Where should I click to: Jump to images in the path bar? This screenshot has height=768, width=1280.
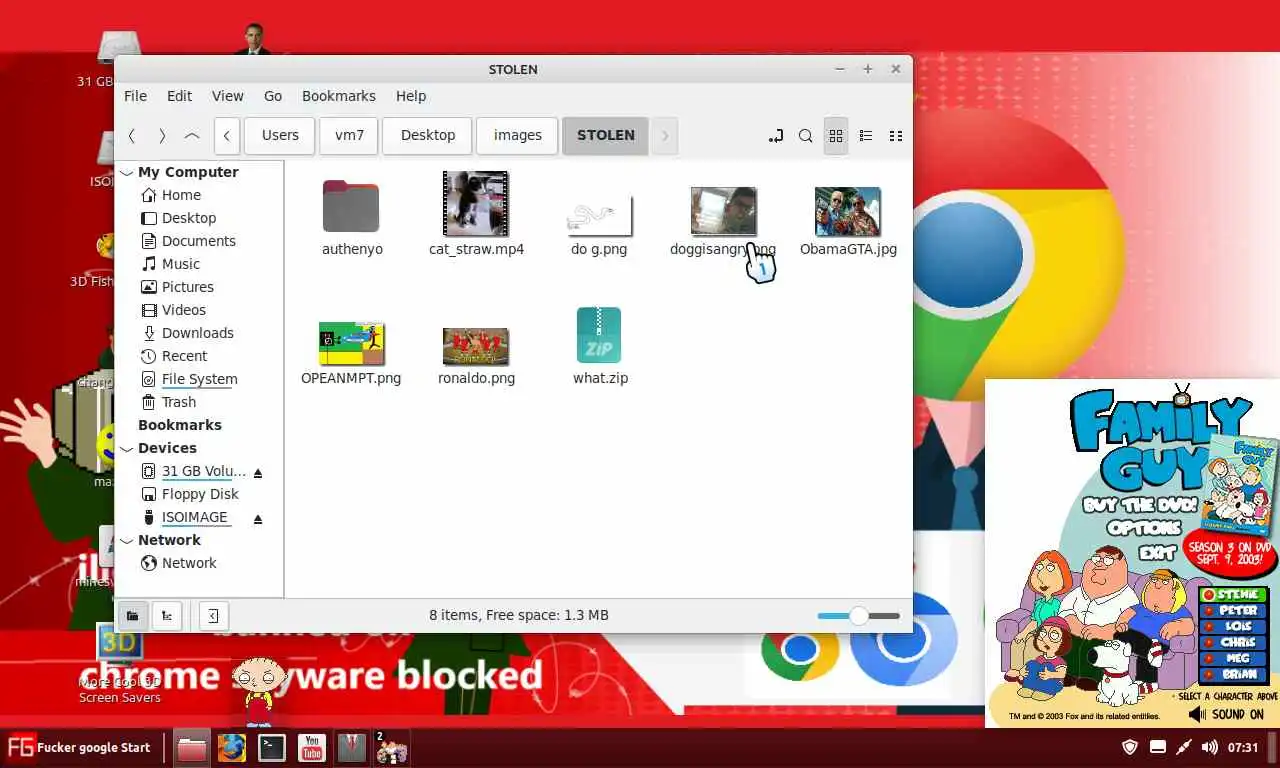pyautogui.click(x=517, y=136)
